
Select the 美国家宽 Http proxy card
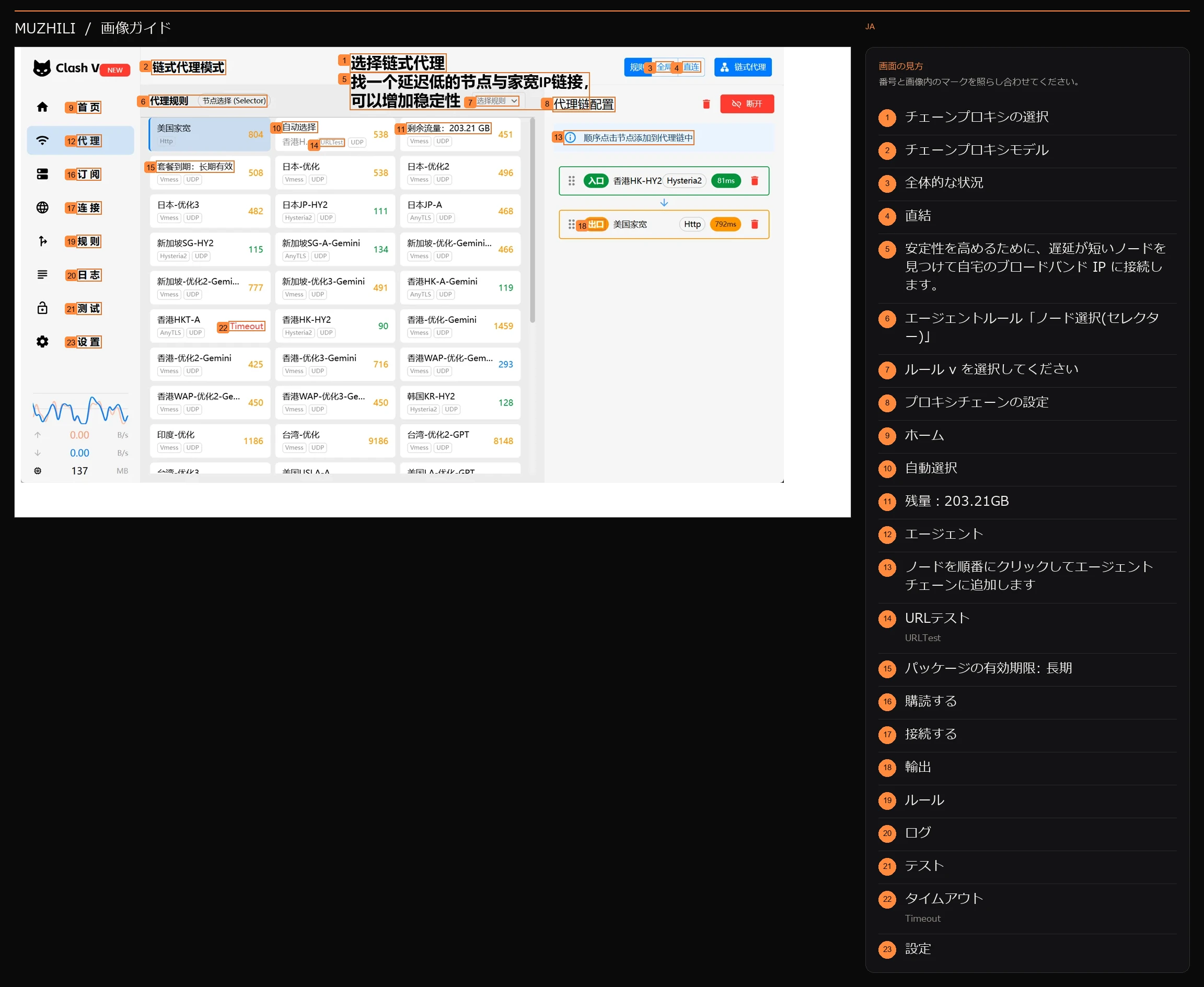pyautogui.click(x=210, y=134)
